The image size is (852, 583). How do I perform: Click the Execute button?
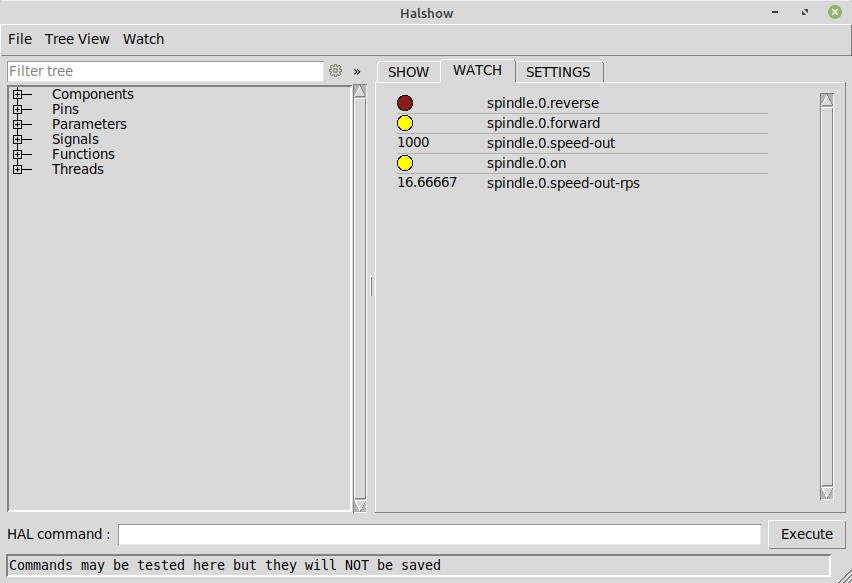(x=806, y=534)
